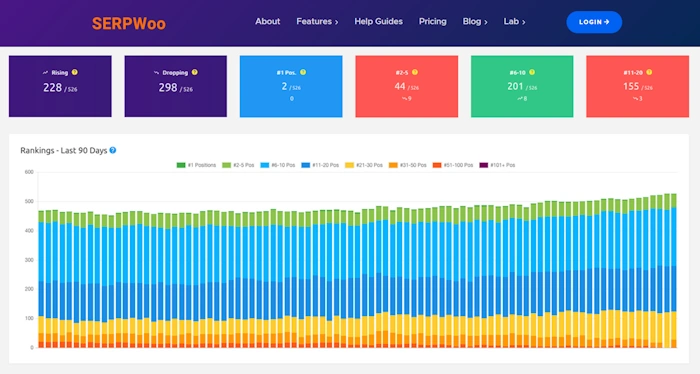
Task: Expand the Blog menu
Action: pos(475,21)
